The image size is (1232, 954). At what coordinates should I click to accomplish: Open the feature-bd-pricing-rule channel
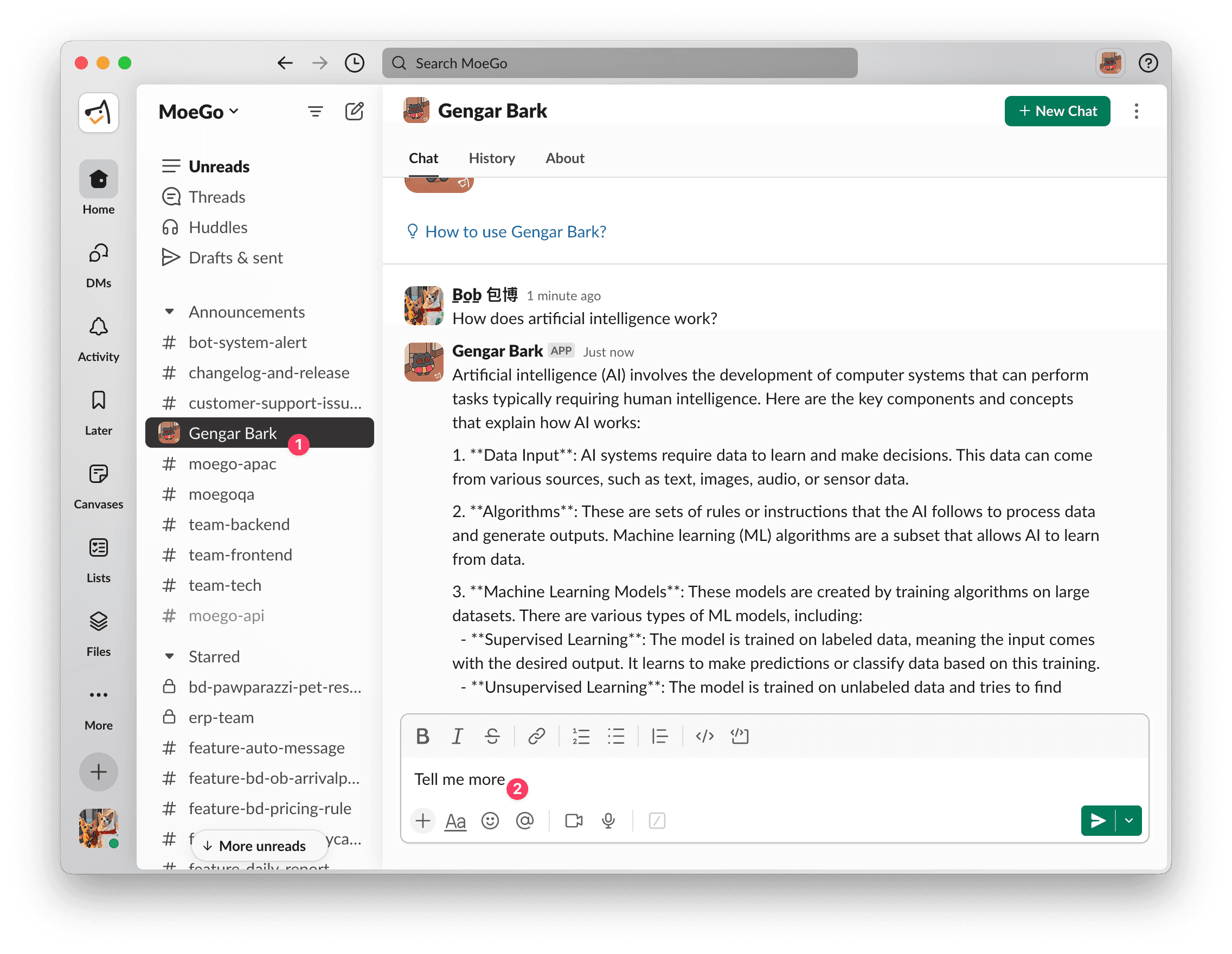260,809
